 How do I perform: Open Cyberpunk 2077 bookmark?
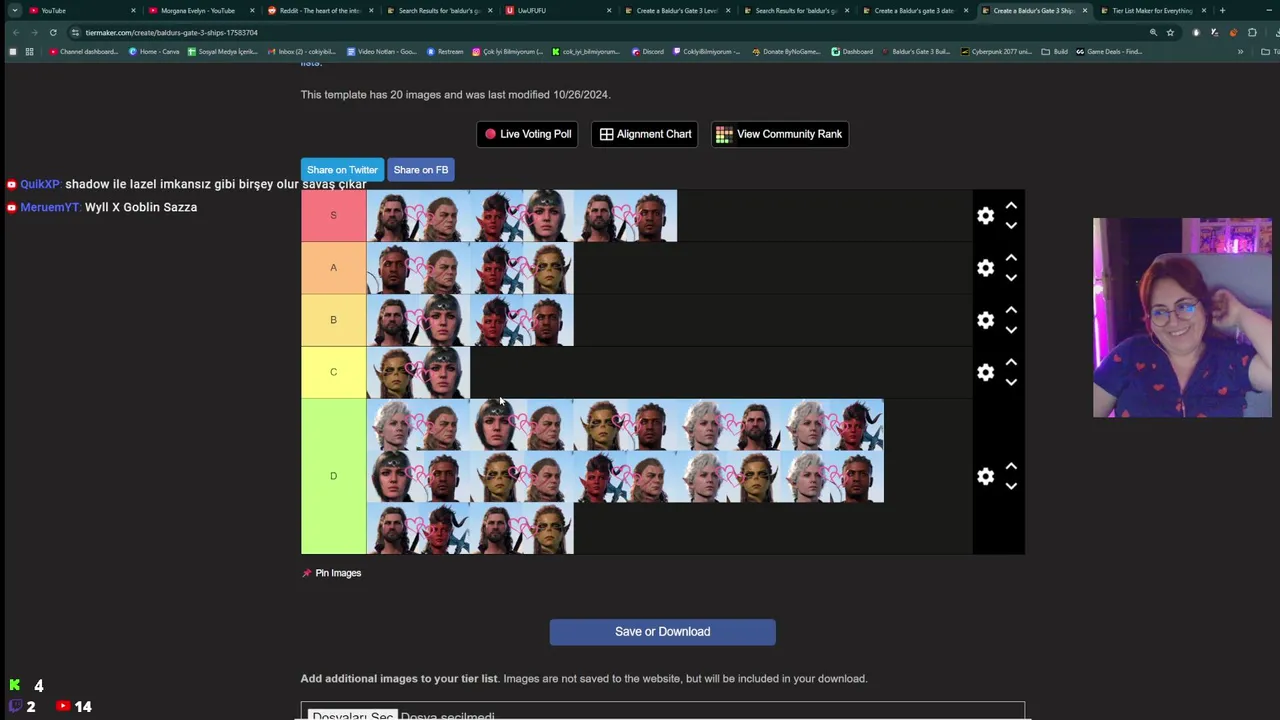[x=996, y=51]
